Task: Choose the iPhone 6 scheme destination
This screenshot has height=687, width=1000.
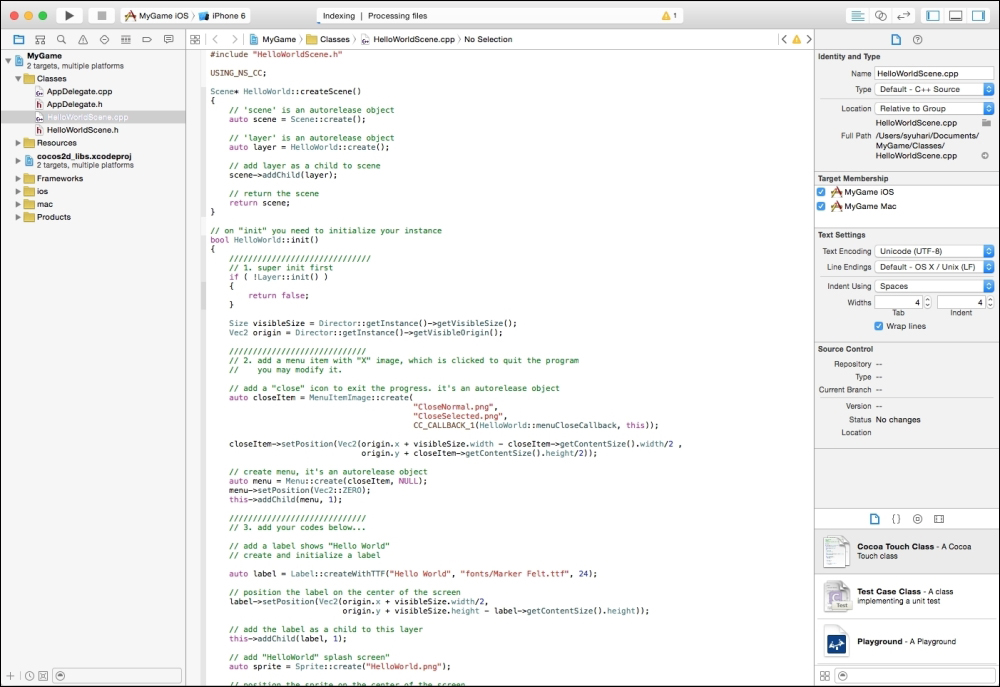Action: coord(222,16)
